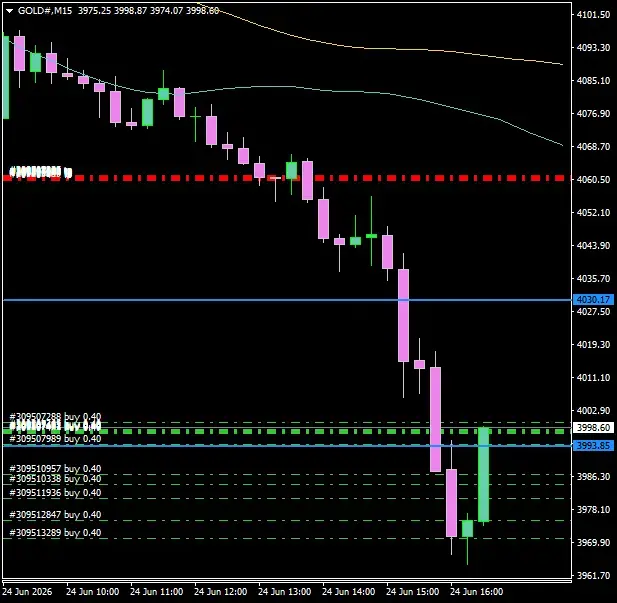Open the chart menu triangle beside GOLD#,M15
The width and height of the screenshot is (617, 603).
click(10, 11)
